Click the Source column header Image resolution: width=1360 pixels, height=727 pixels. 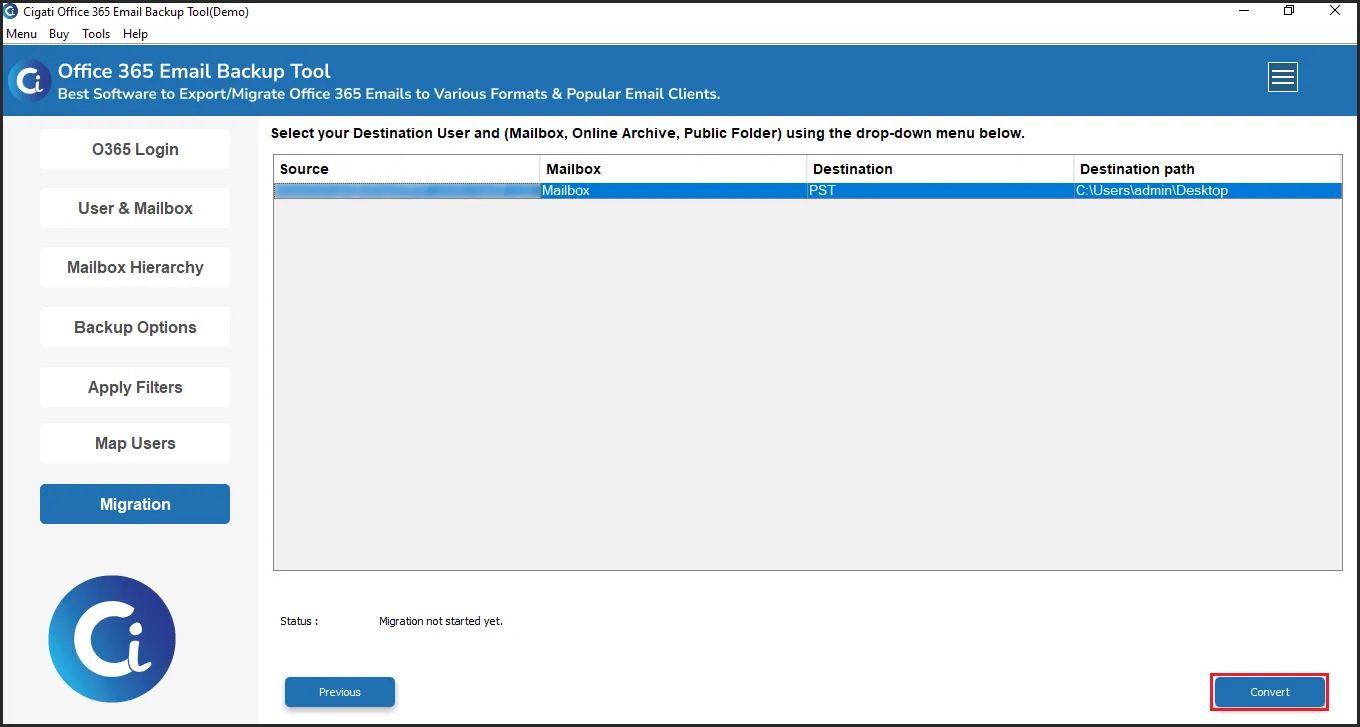point(407,169)
